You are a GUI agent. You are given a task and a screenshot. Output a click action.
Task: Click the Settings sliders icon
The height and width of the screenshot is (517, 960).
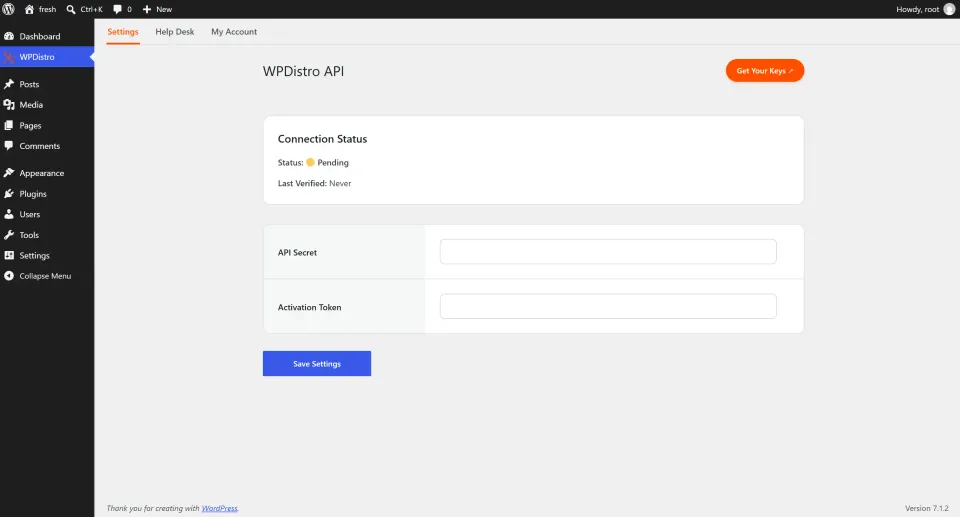9,255
